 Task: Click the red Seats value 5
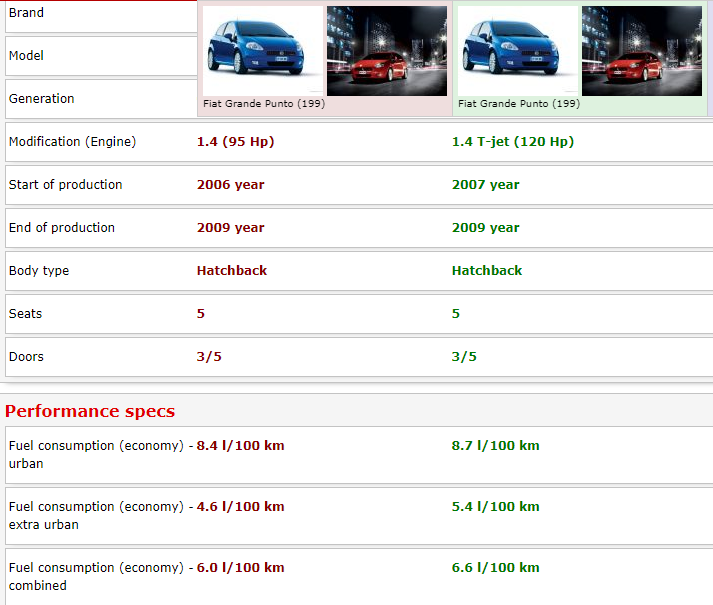click(x=201, y=313)
